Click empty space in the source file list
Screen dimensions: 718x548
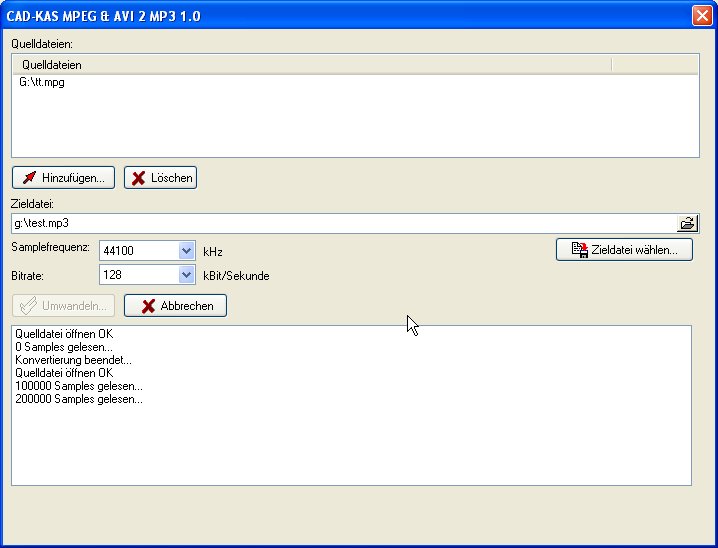point(350,125)
